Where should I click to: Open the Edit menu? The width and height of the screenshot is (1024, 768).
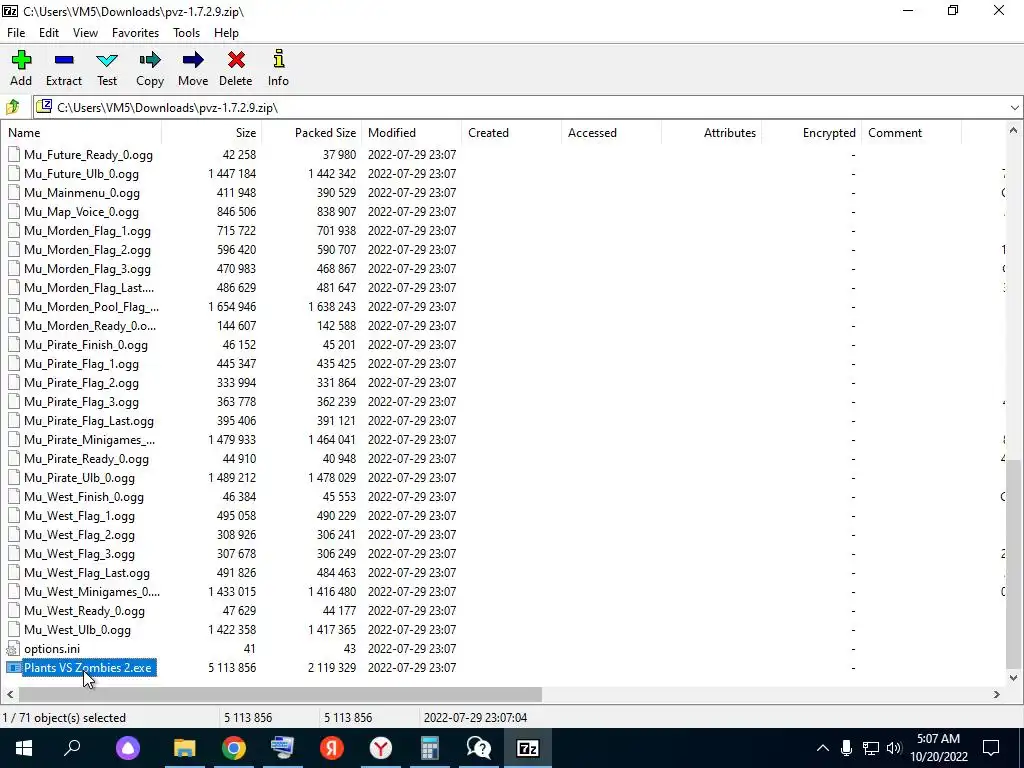click(48, 33)
